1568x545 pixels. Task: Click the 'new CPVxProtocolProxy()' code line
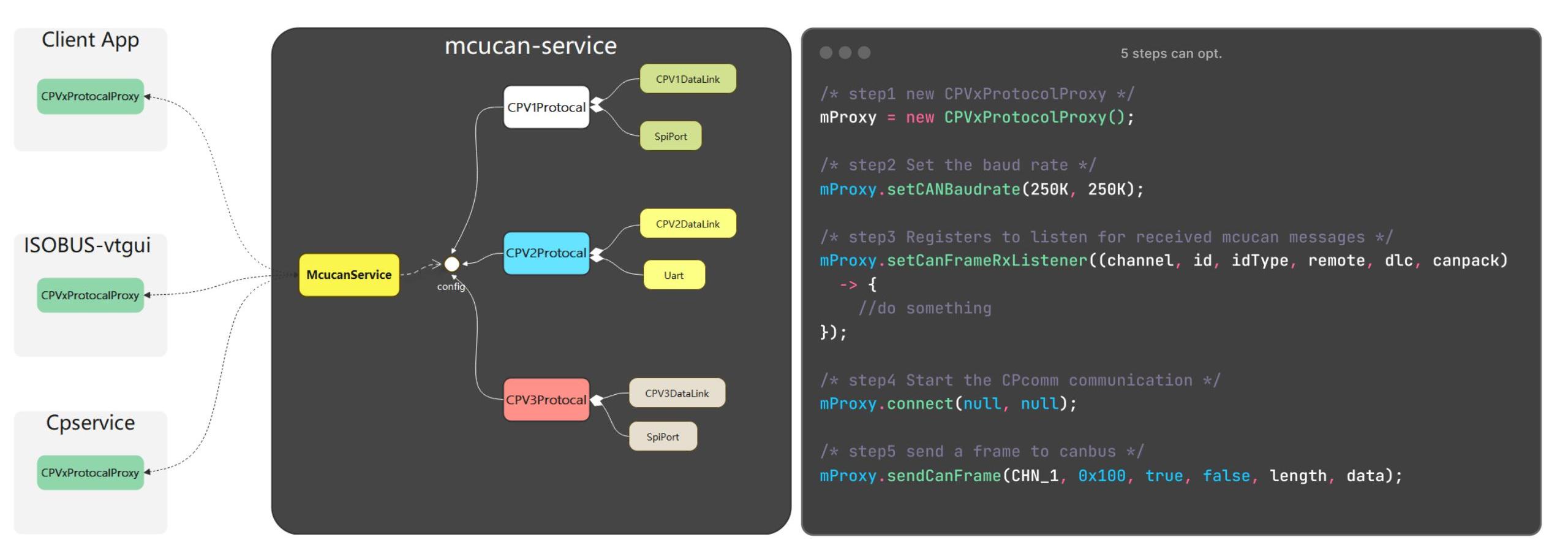pos(978,117)
